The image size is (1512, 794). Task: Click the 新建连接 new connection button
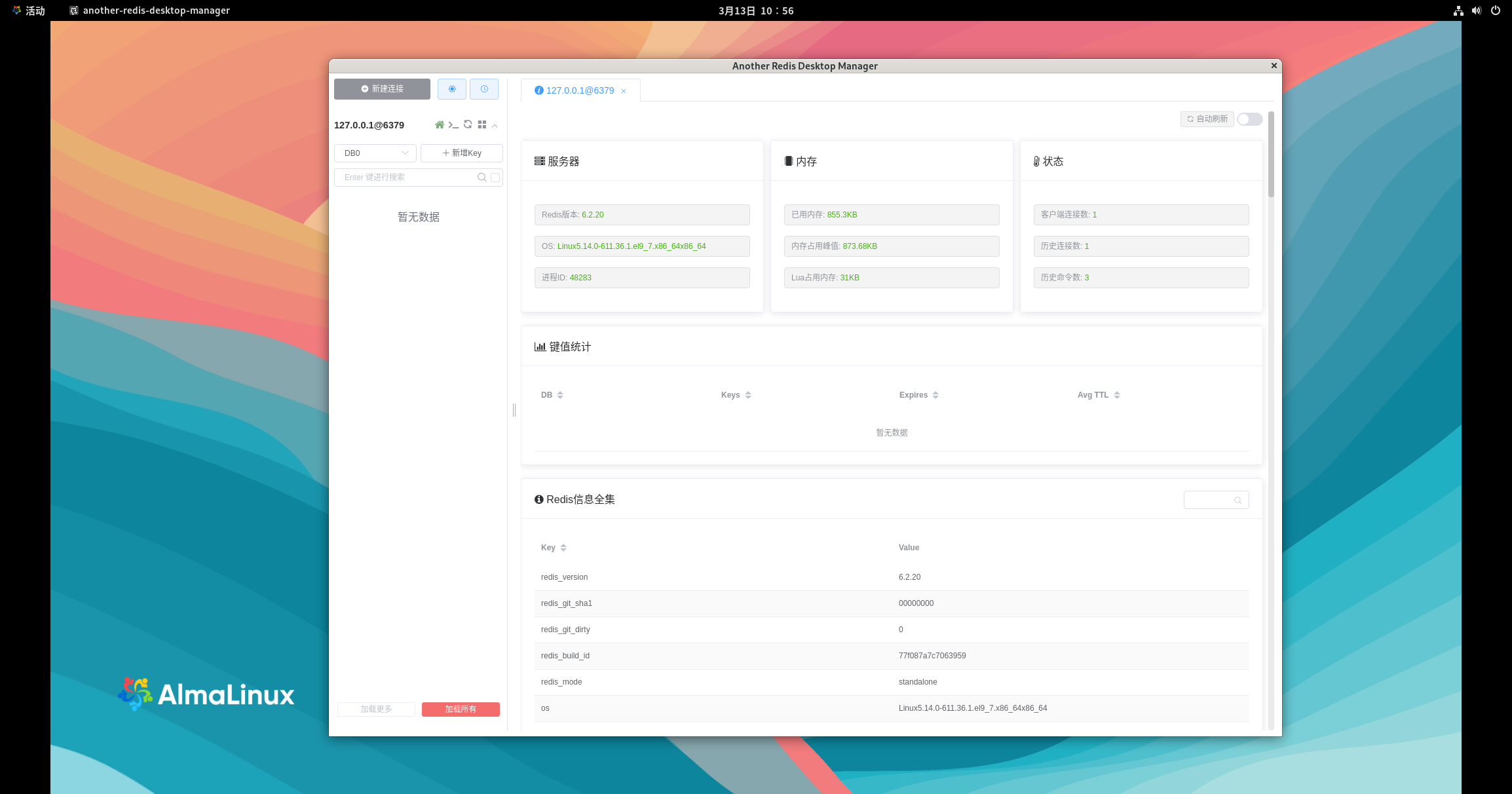coord(382,89)
